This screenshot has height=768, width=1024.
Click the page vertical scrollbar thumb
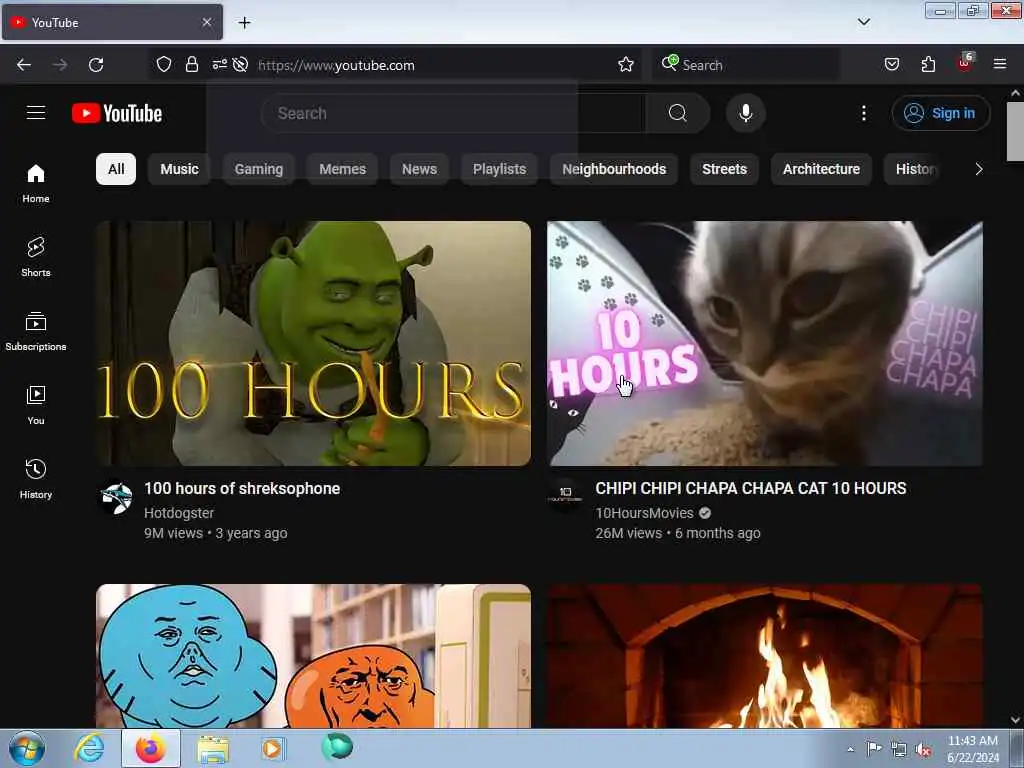point(1015,131)
